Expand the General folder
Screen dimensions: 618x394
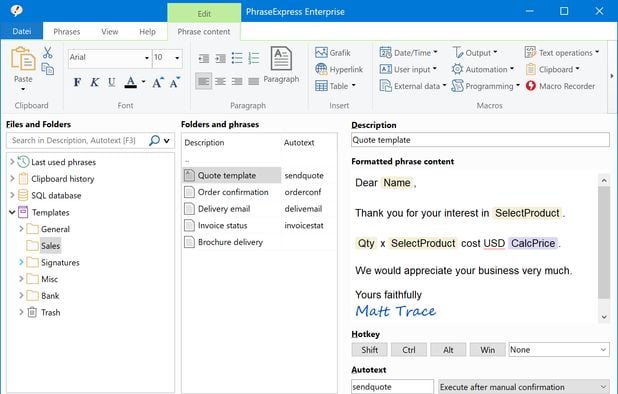point(21,229)
